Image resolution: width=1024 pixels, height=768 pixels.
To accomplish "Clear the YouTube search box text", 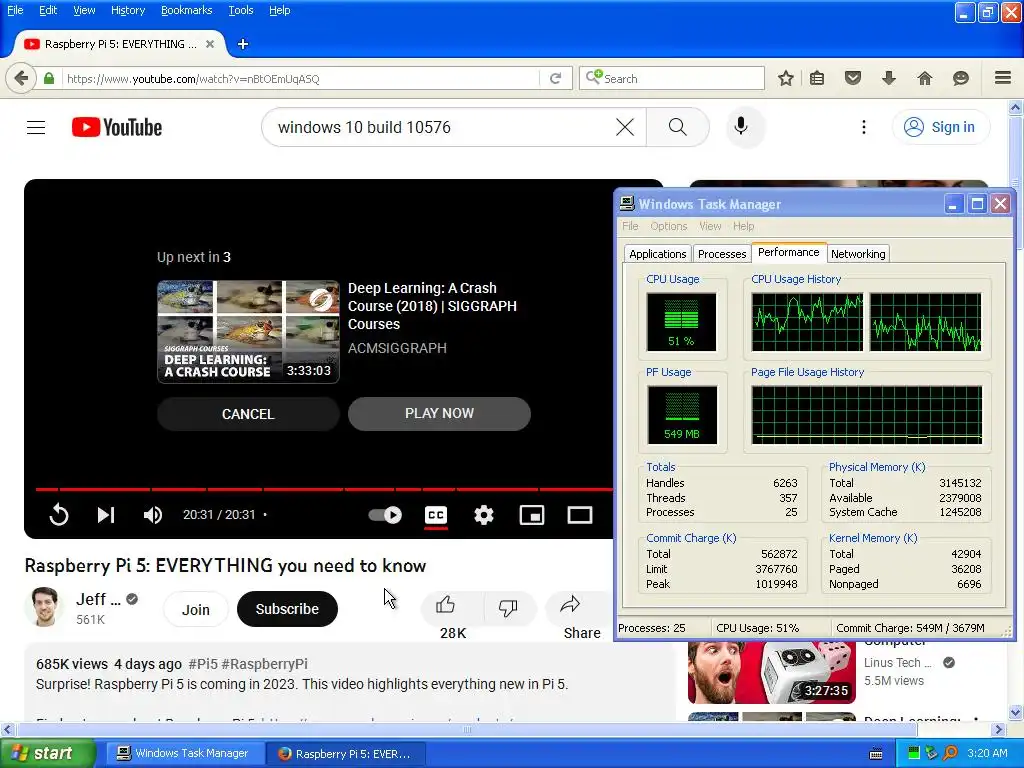I will pyautogui.click(x=625, y=127).
